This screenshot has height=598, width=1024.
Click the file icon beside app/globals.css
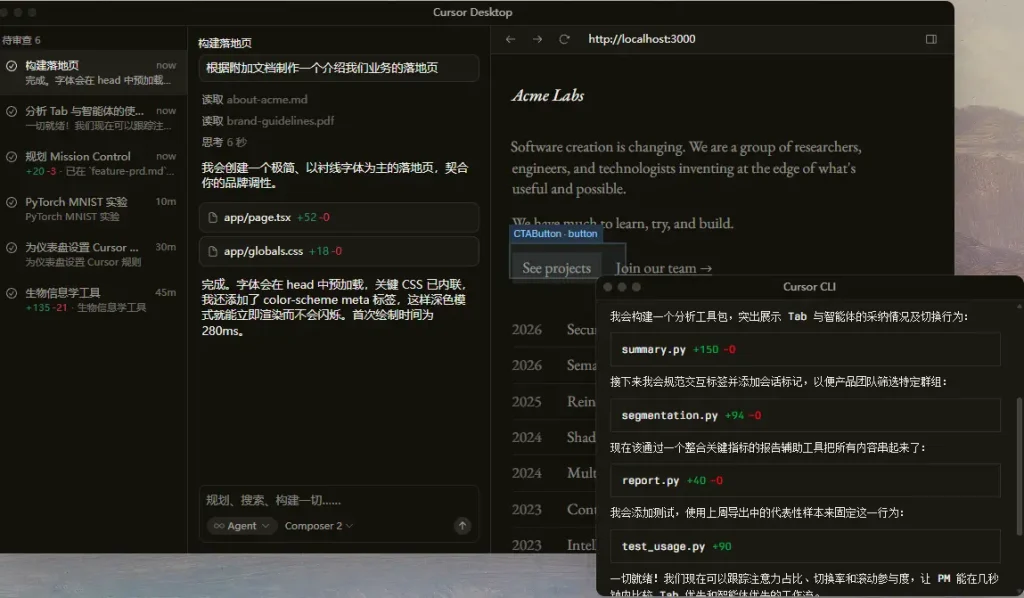point(212,251)
